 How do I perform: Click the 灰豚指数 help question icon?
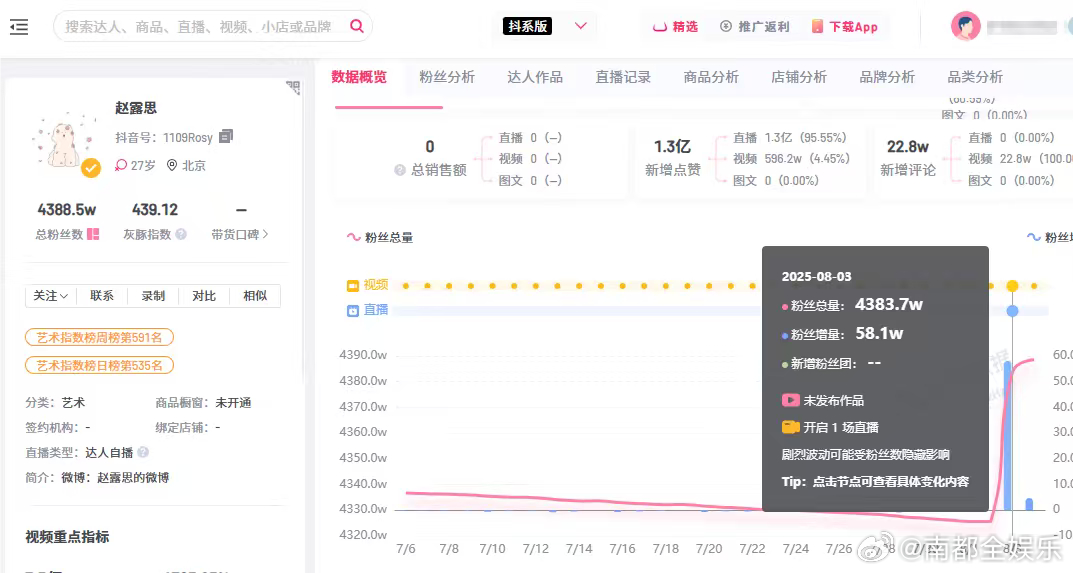181,234
